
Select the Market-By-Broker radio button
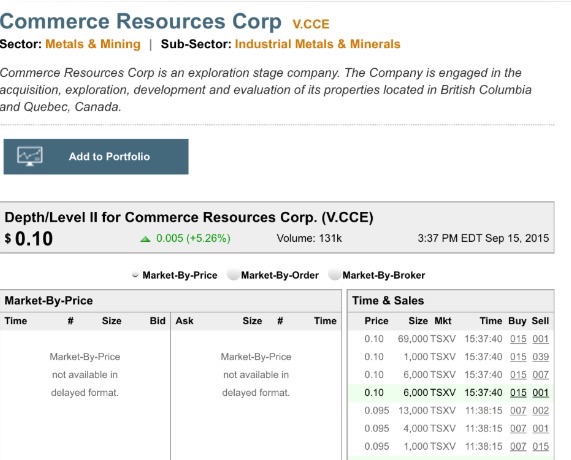pyautogui.click(x=334, y=275)
